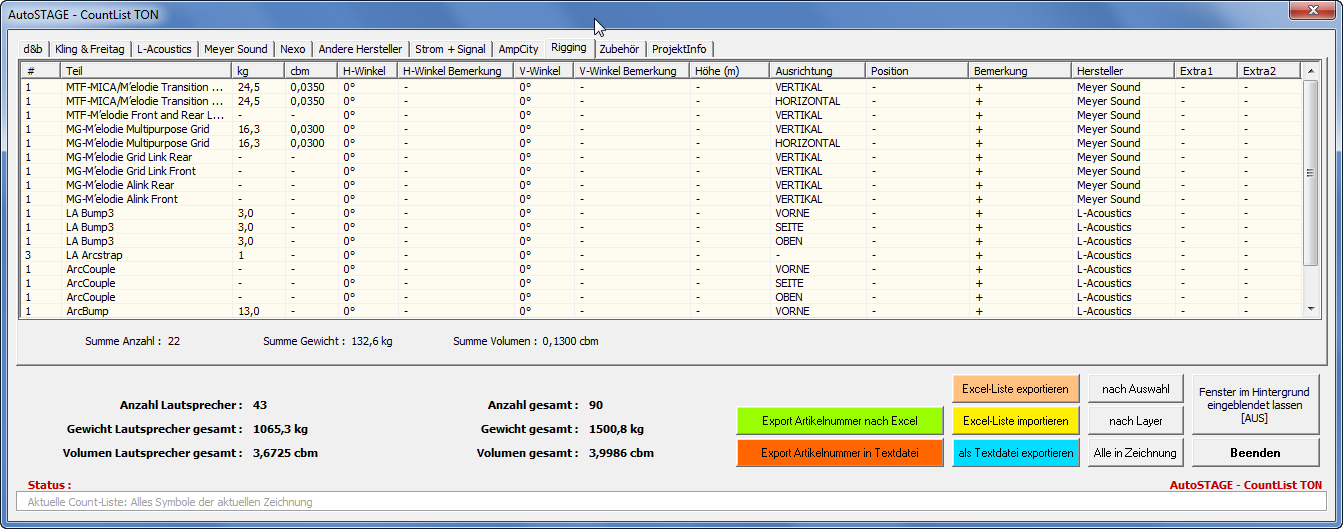This screenshot has width=1343, height=529.
Task: Click 'Excel-Liste exportieren' button
Action: pos(1016,389)
